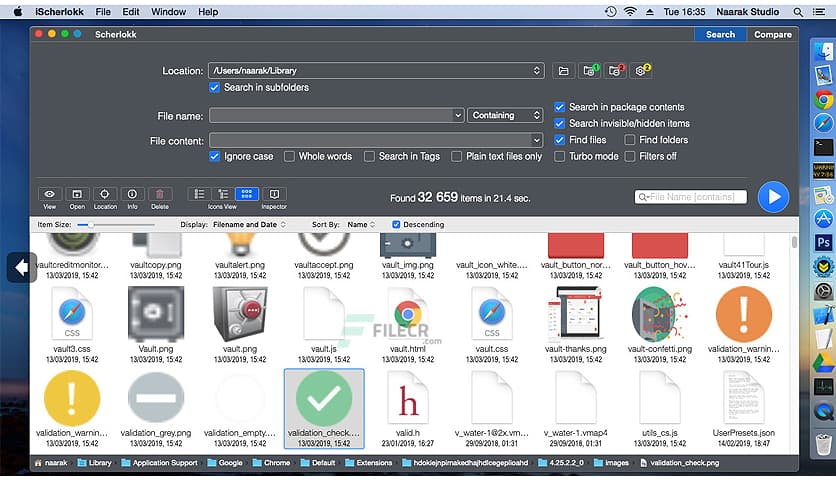This screenshot has width=836, height=484.
Task: Open Sort By Name dropdown
Action: click(361, 224)
